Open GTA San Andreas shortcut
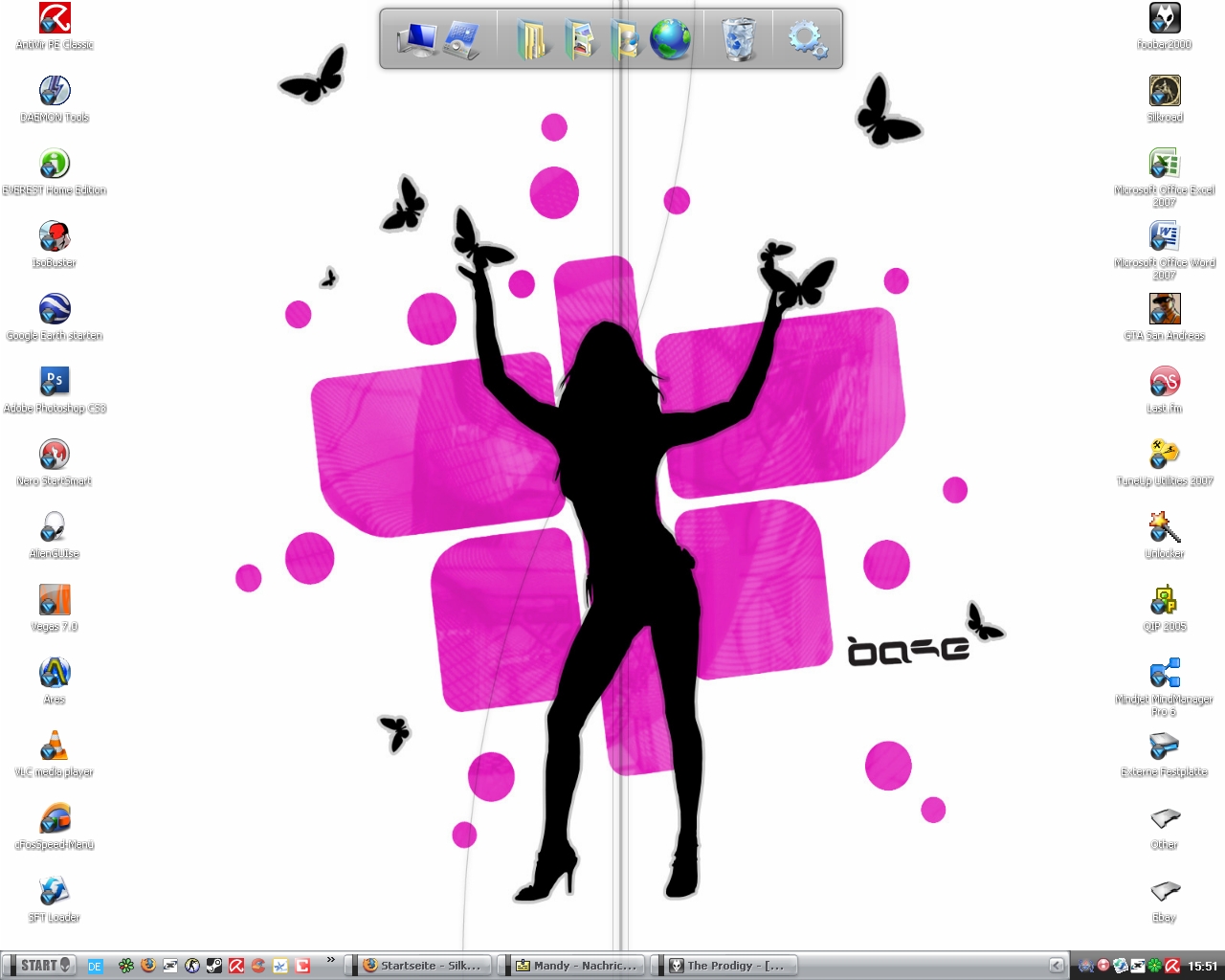The width and height of the screenshot is (1225, 980). coord(1164,310)
